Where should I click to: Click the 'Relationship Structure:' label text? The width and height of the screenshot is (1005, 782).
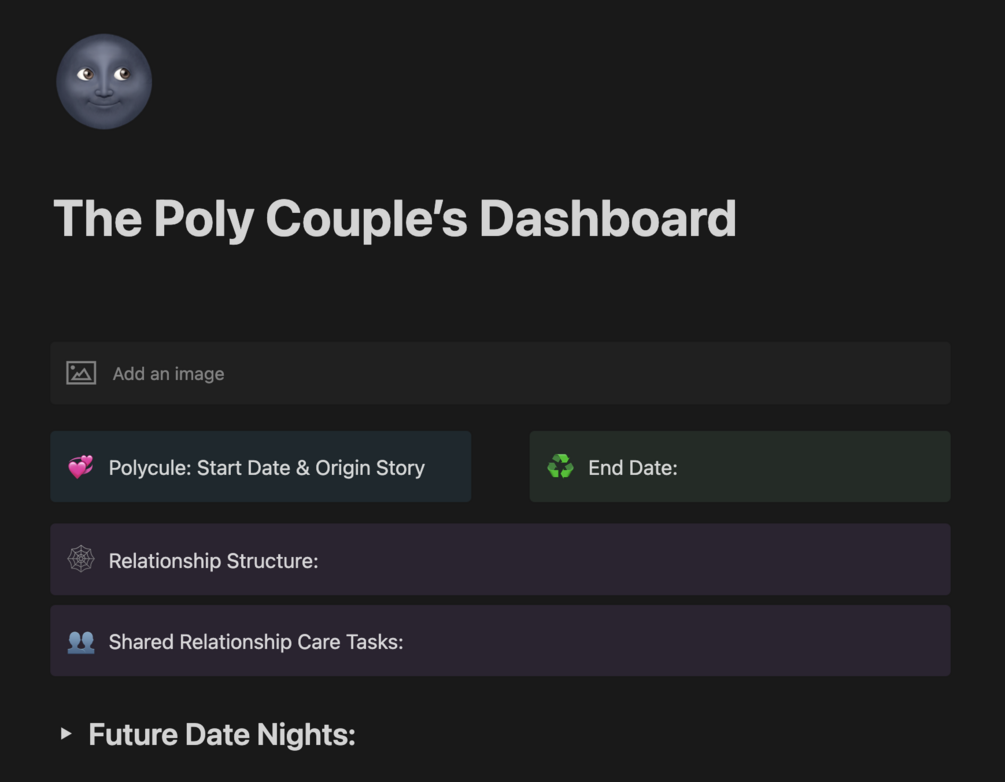(x=213, y=561)
